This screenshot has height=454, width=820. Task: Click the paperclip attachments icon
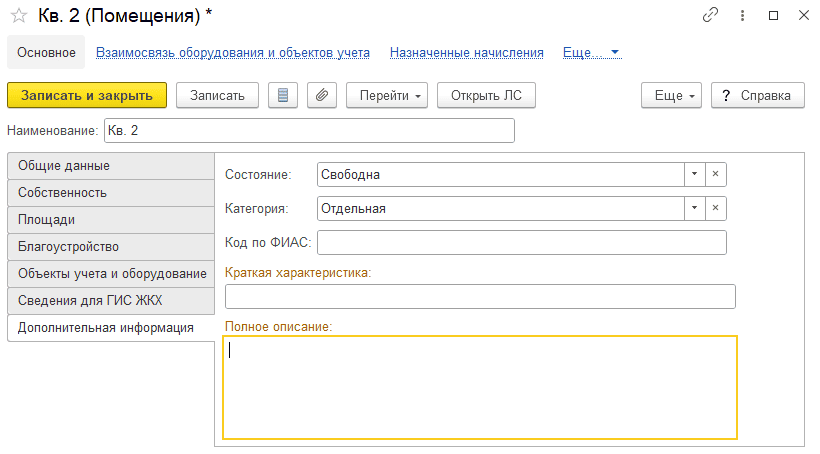point(322,95)
